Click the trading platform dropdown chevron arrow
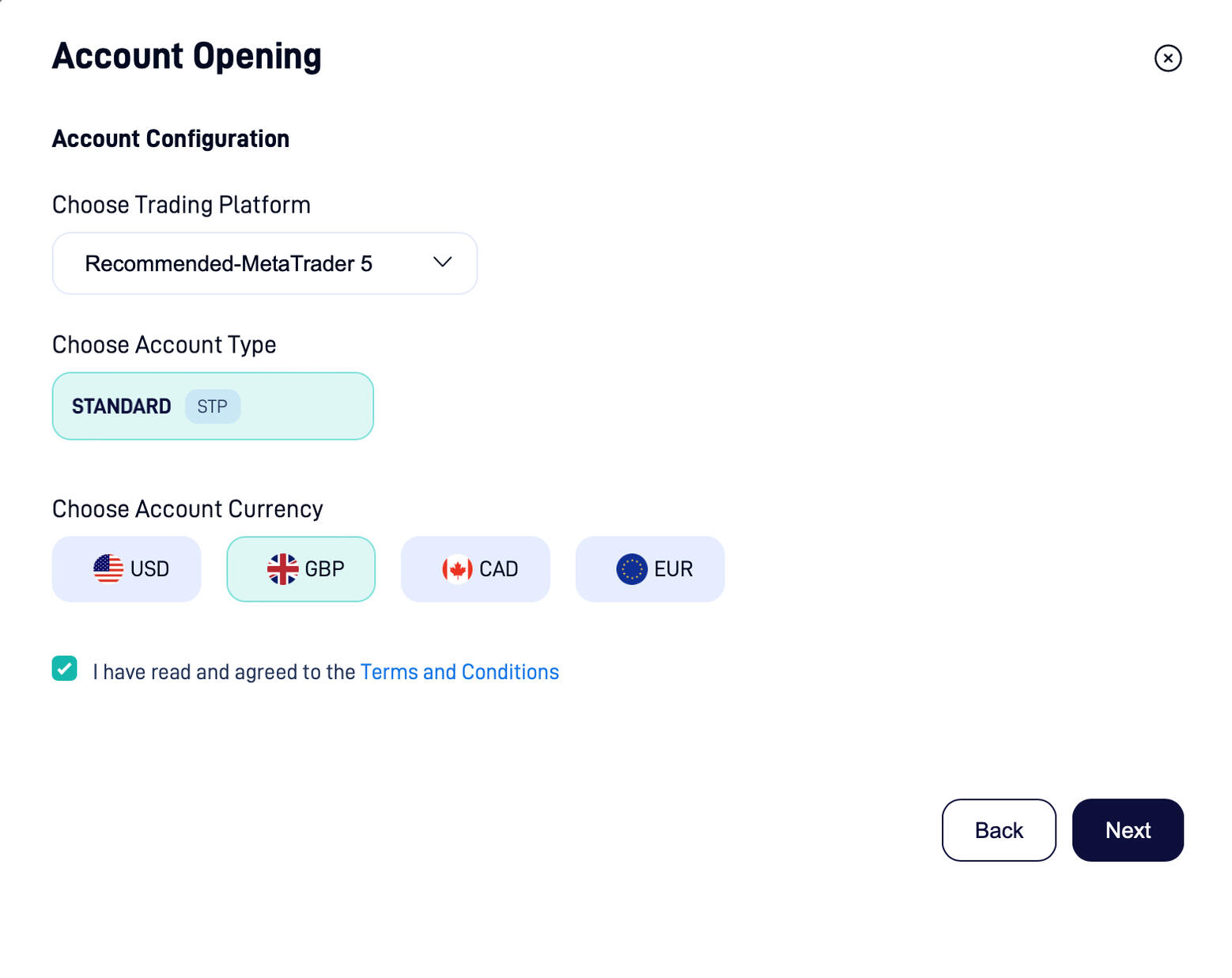The image size is (1232, 978). (x=442, y=262)
